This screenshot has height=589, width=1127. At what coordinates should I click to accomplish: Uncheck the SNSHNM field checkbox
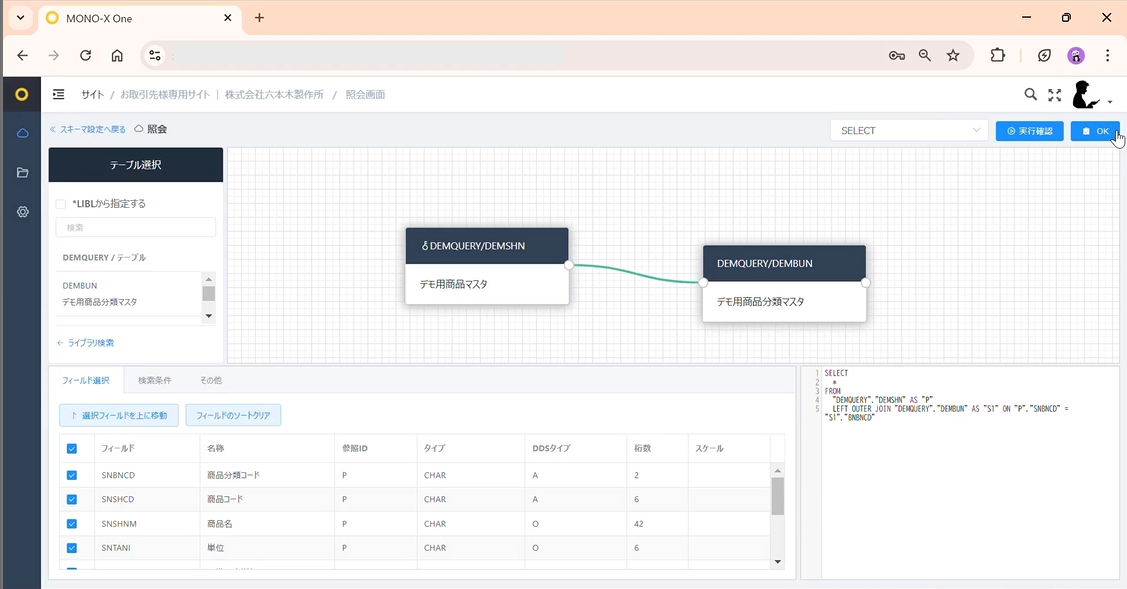72,524
